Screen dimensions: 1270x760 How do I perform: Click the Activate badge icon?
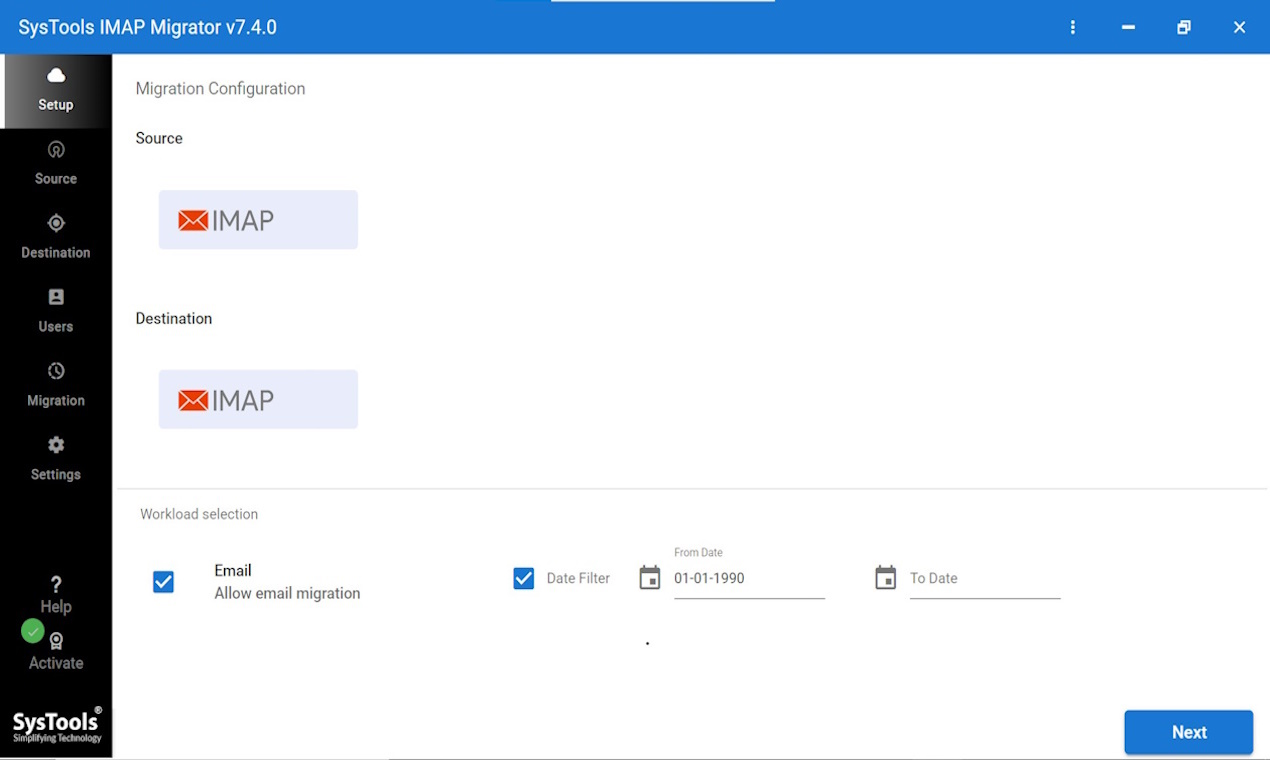click(56, 640)
